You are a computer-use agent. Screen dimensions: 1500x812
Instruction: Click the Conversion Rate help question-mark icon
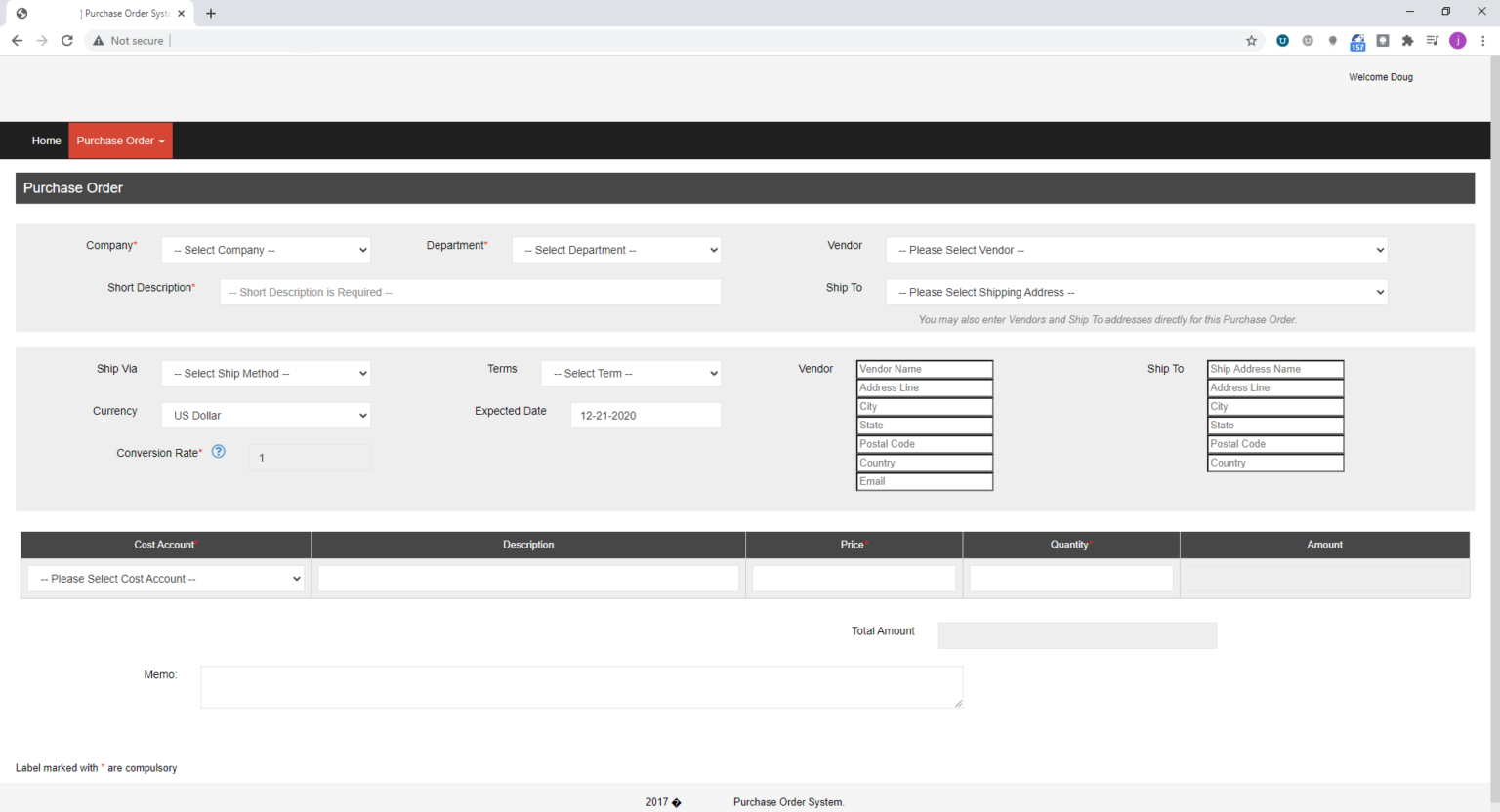coord(219,451)
